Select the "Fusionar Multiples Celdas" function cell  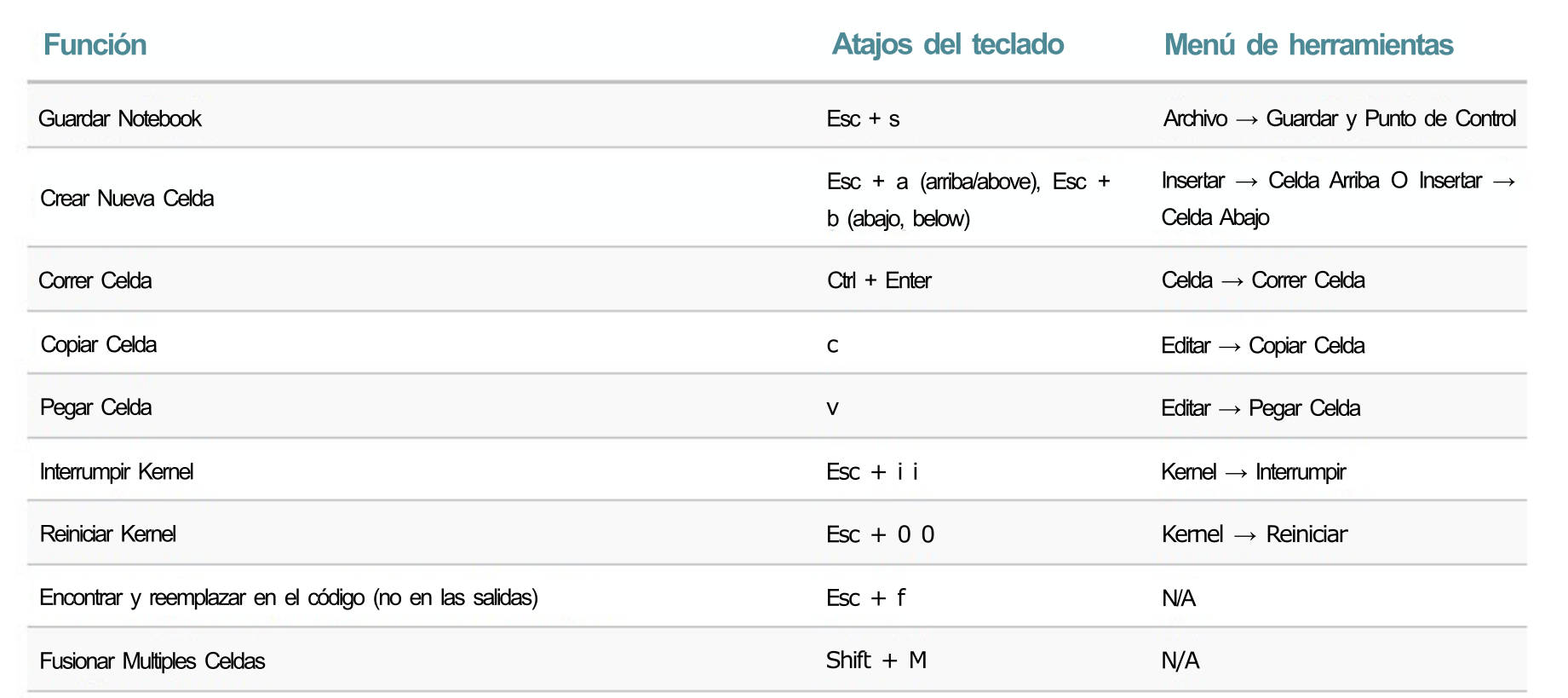(x=152, y=661)
